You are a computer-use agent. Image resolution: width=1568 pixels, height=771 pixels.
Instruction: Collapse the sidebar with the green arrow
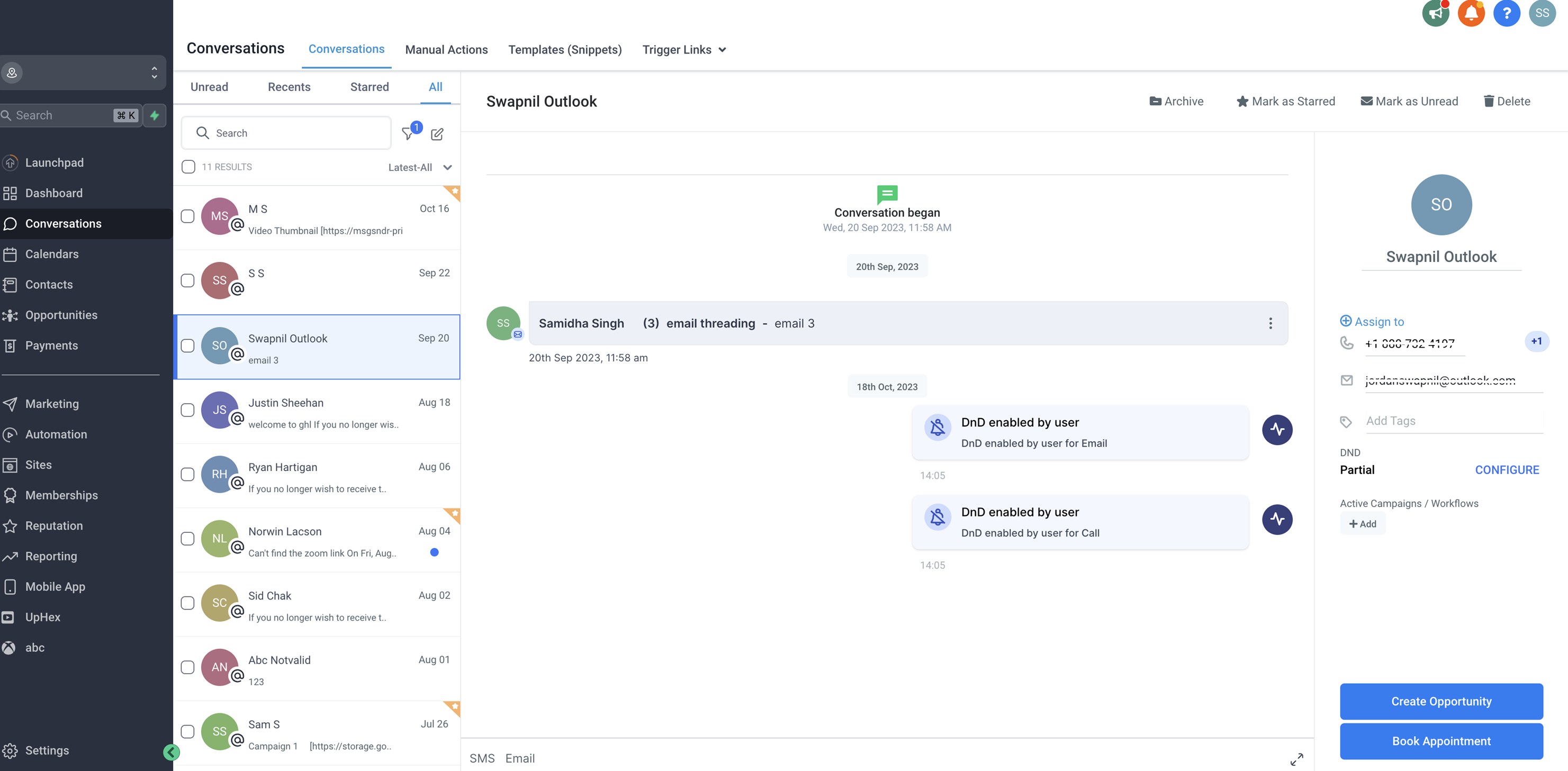coord(172,752)
